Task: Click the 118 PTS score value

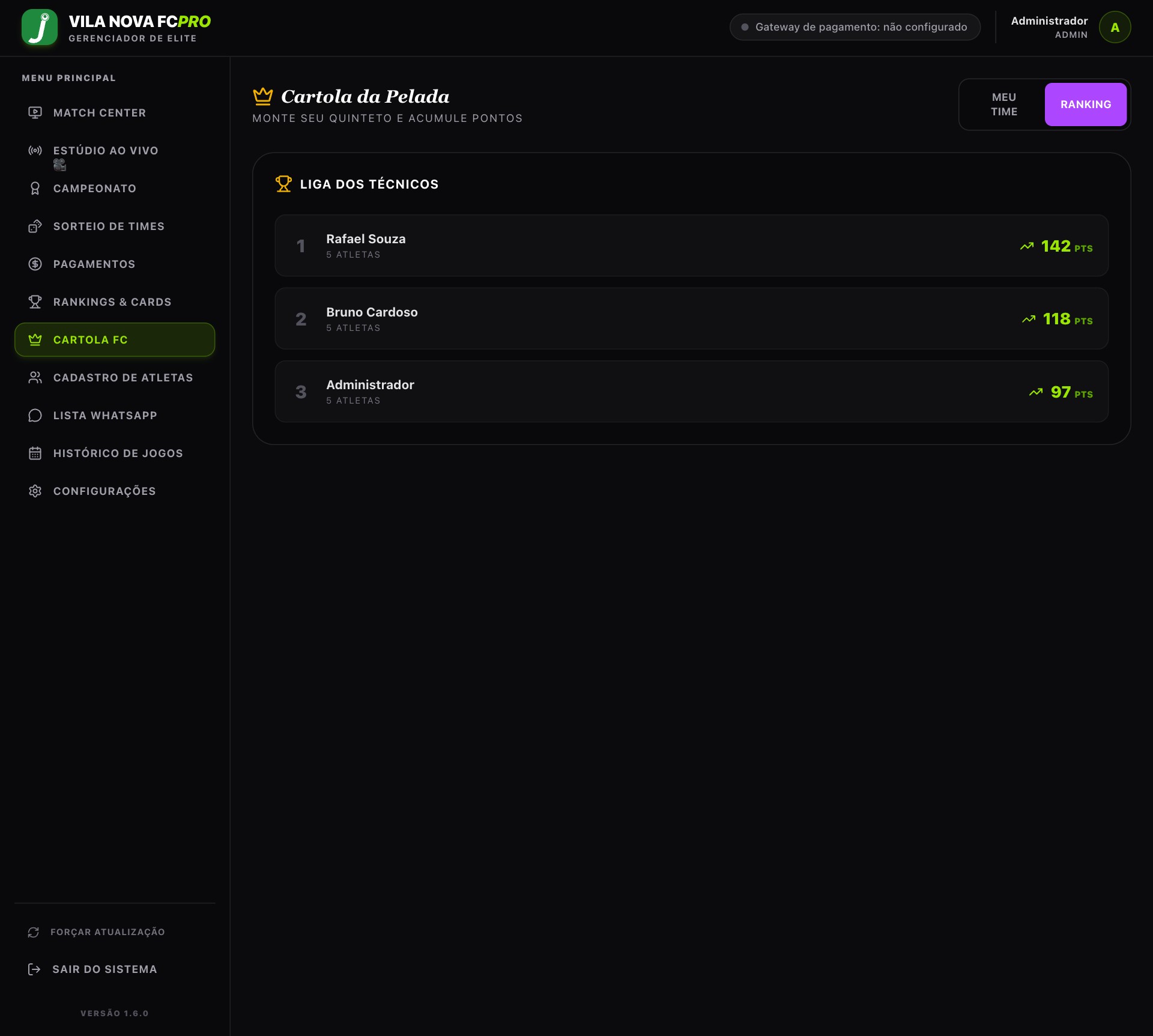Action: point(1068,319)
